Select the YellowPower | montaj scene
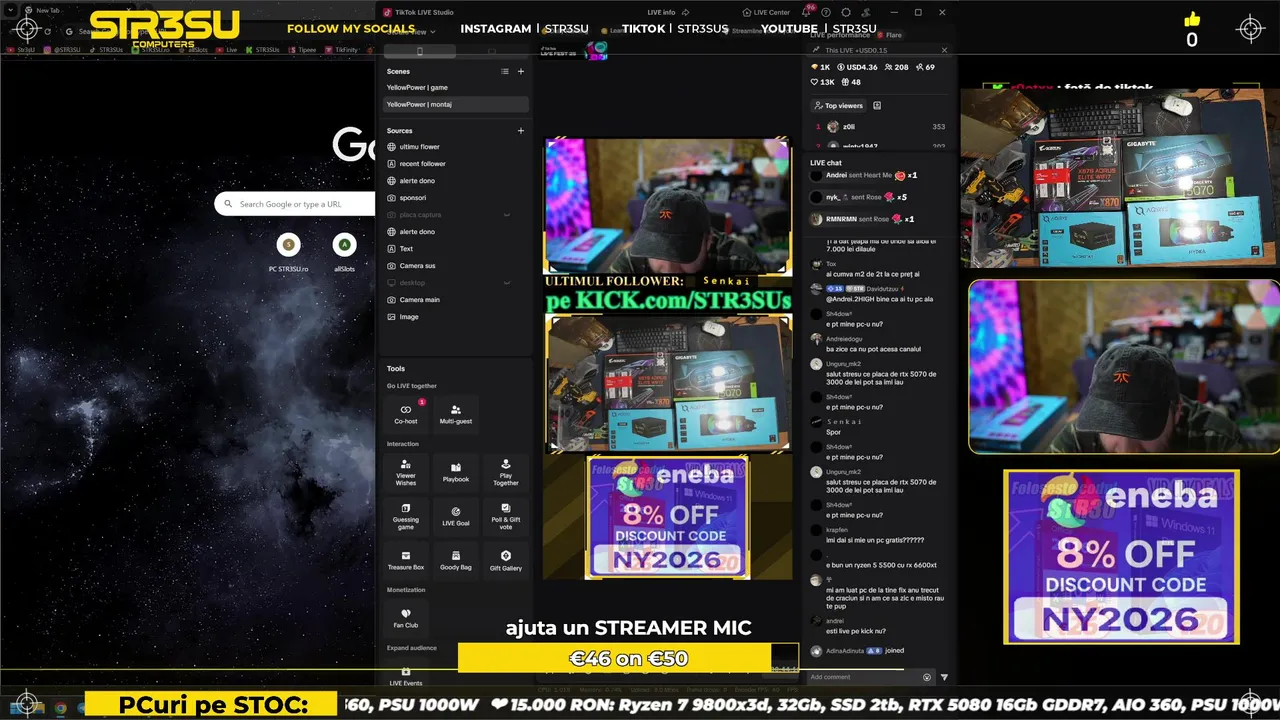The image size is (1280, 720). coord(456,104)
